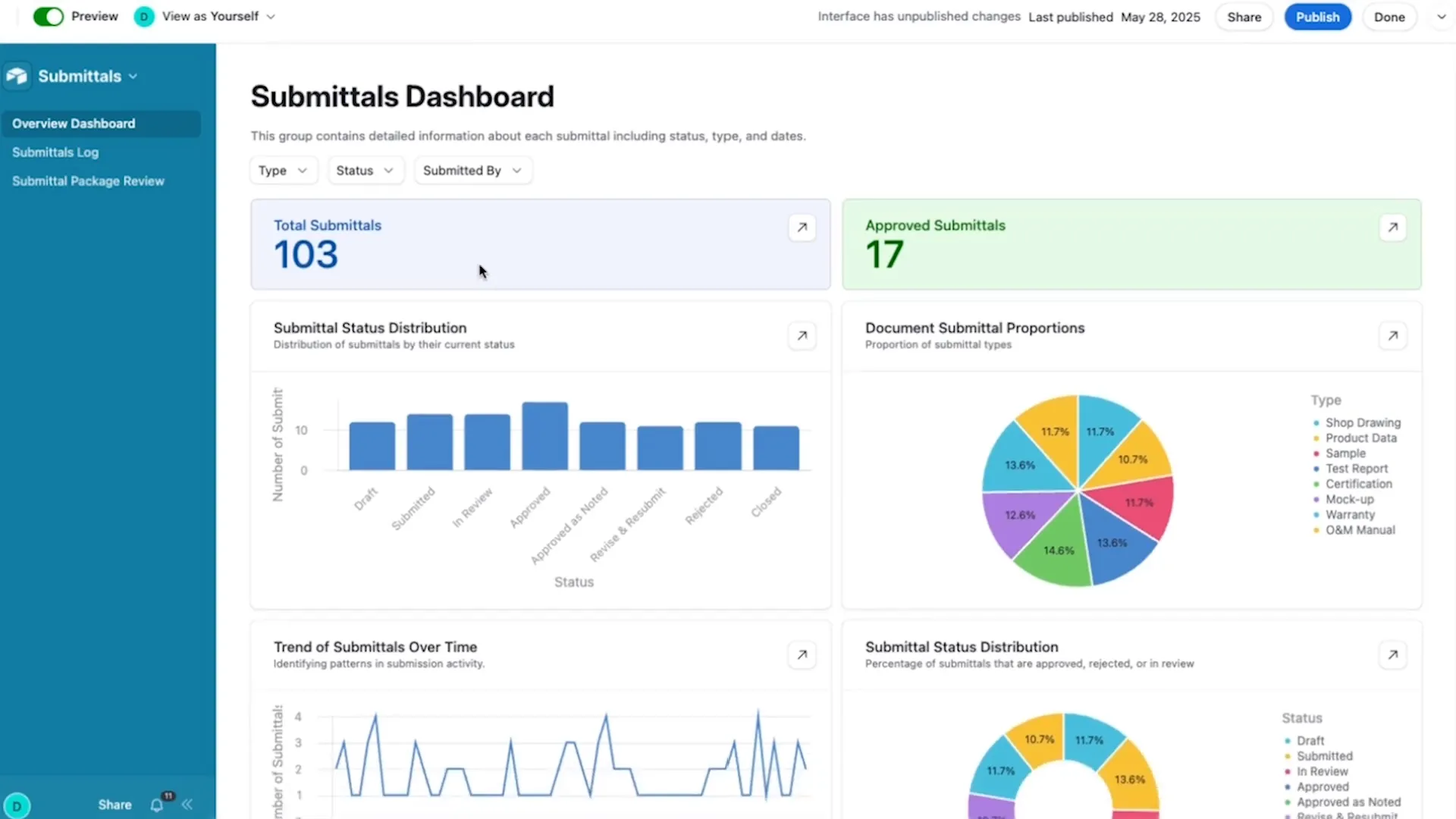The height and width of the screenshot is (819, 1456).
Task: Click the Done button
Action: [x=1389, y=17]
